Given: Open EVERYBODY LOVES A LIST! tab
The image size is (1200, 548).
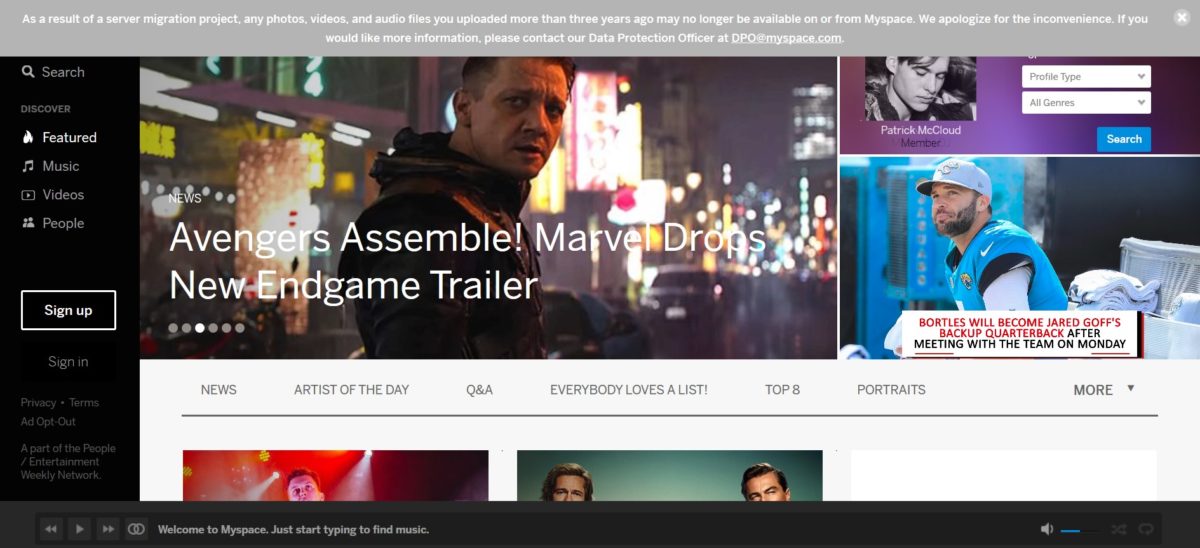Looking at the screenshot, I should (628, 390).
